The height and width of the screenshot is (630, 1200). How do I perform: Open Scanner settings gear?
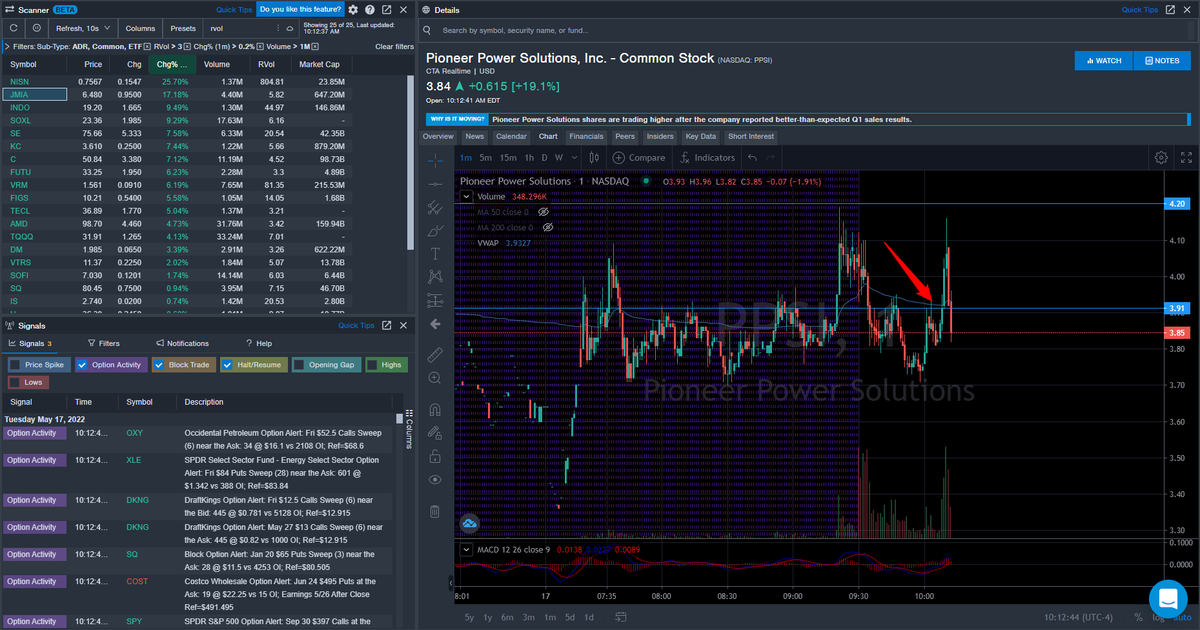(x=353, y=9)
